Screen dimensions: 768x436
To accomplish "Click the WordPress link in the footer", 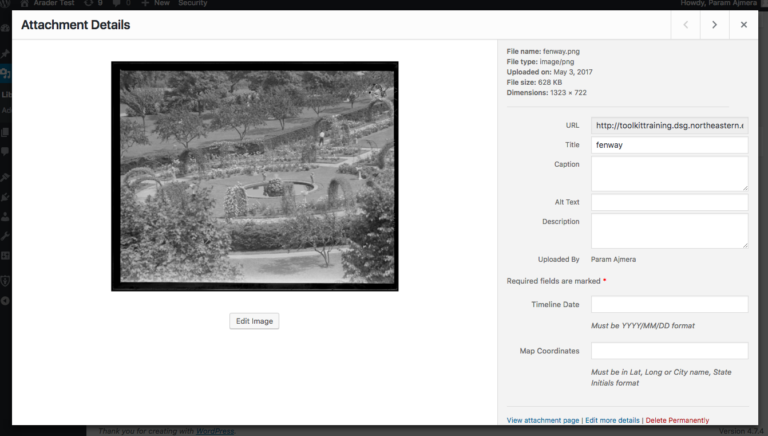I will (x=213, y=431).
